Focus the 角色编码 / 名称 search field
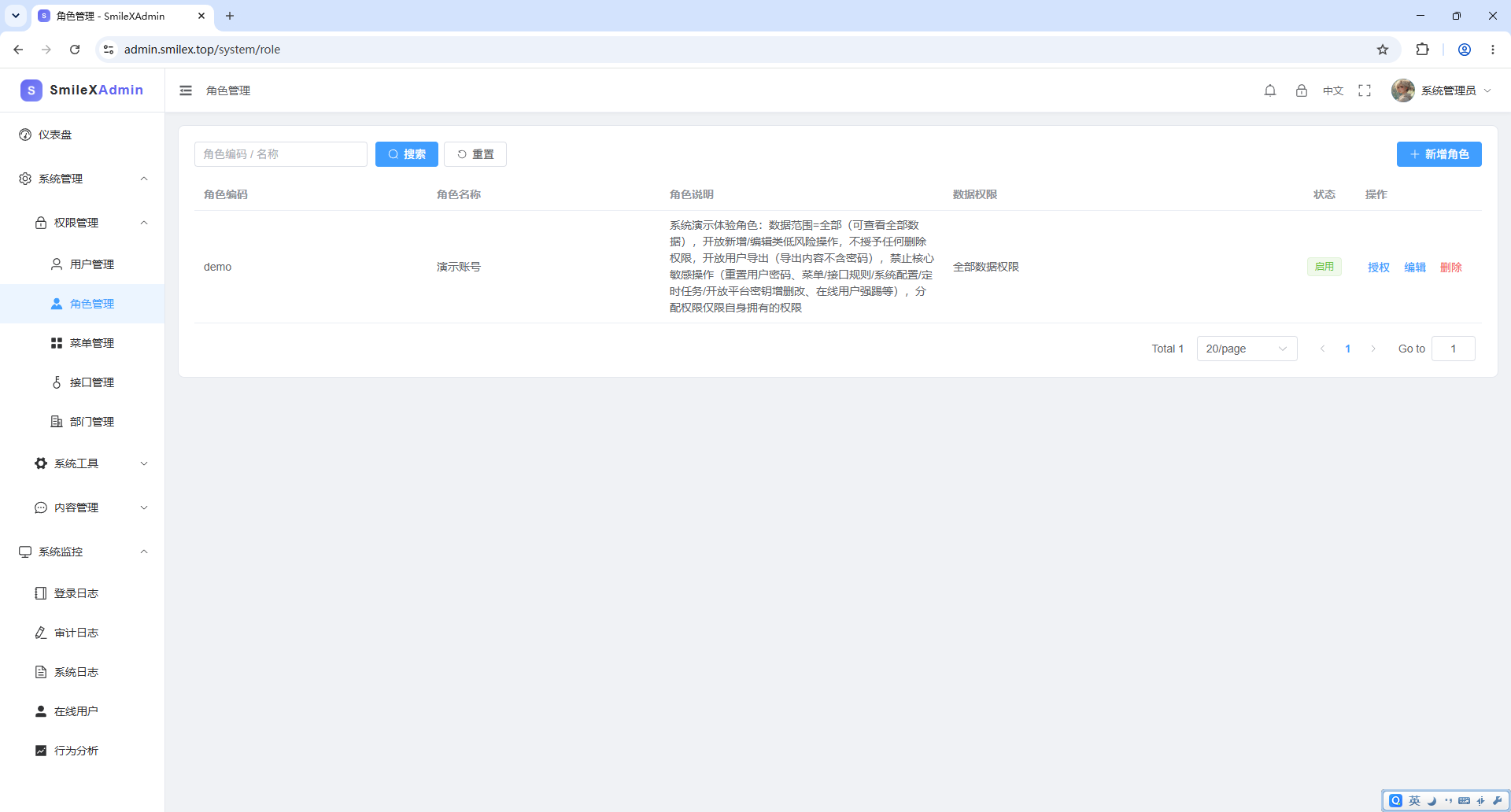 [281, 154]
